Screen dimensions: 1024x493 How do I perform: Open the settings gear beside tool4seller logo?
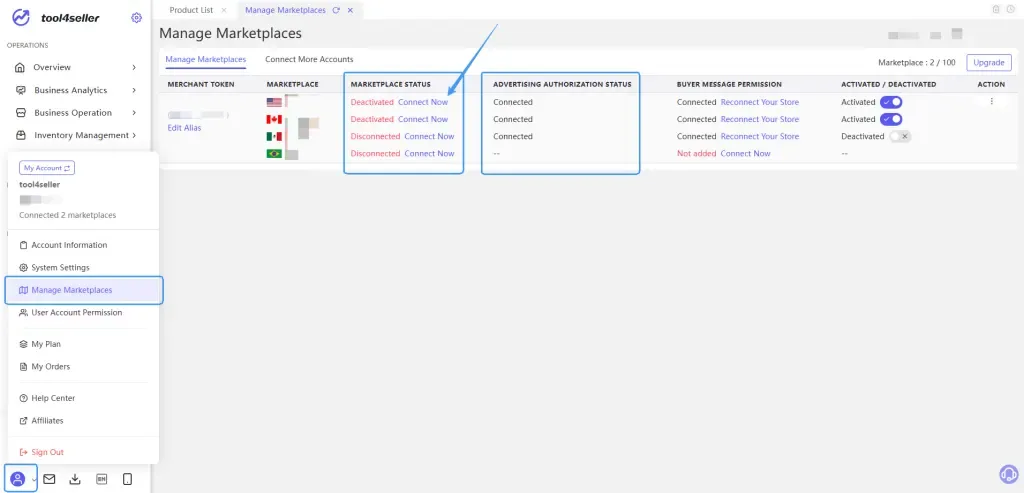coord(136,18)
